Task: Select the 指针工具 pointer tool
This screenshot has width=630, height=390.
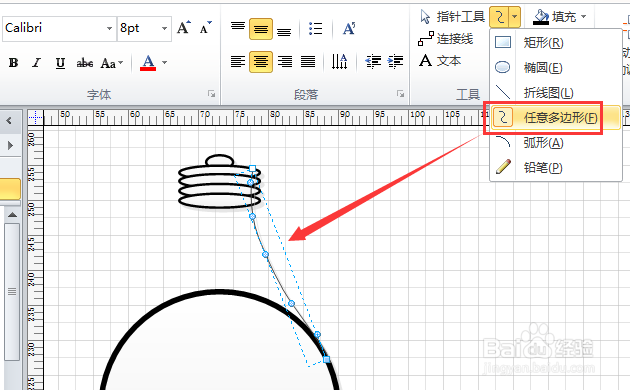Action: [x=452, y=17]
